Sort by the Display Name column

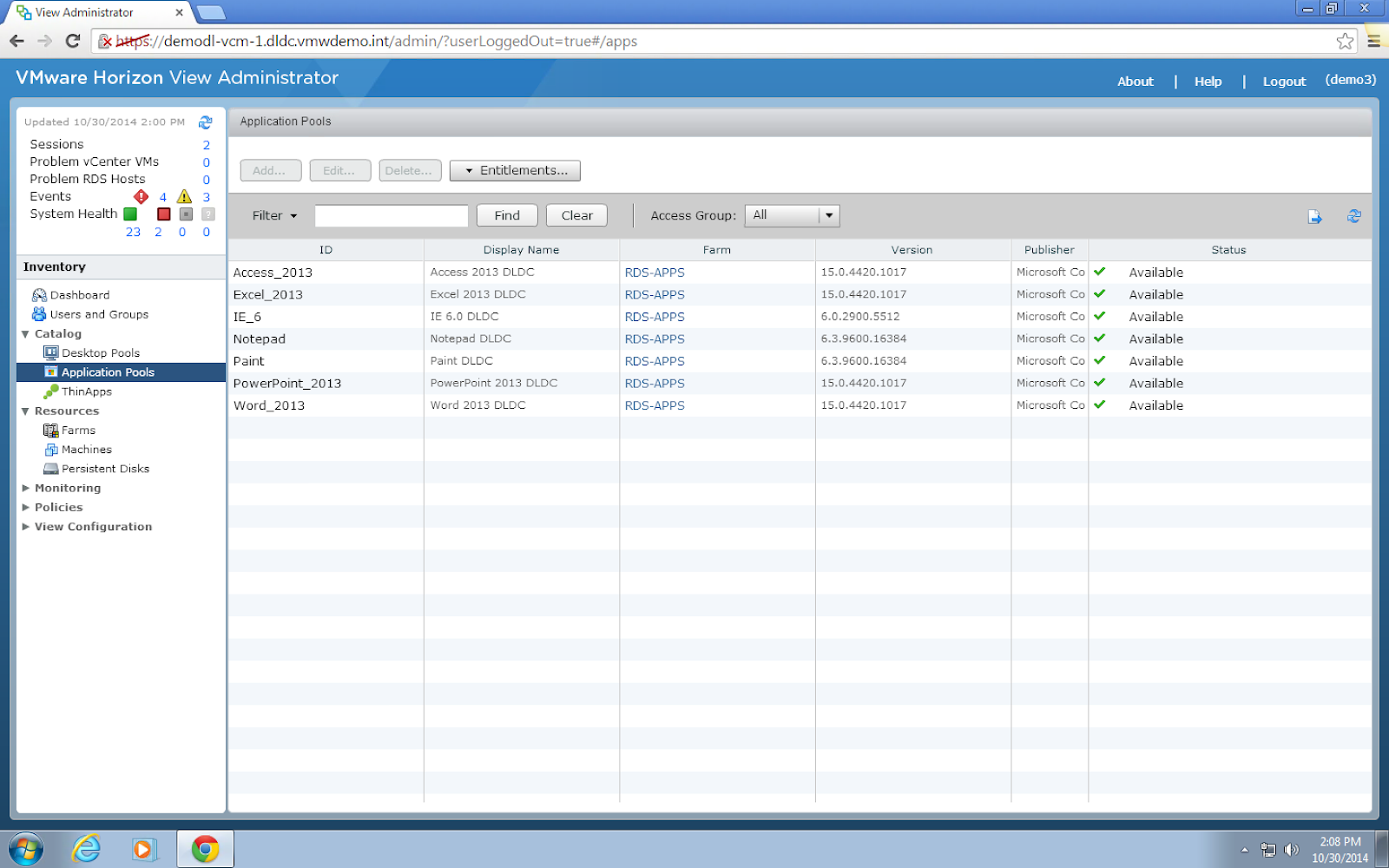pos(521,250)
